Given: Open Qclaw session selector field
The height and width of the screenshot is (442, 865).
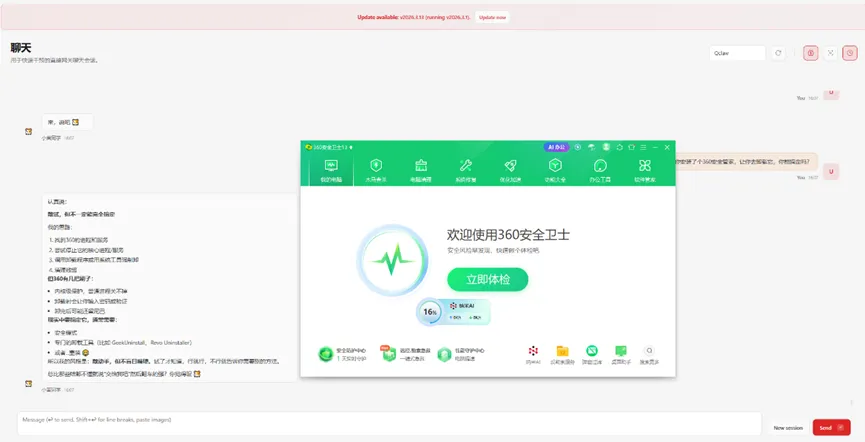Looking at the screenshot, I should pyautogui.click(x=738, y=53).
